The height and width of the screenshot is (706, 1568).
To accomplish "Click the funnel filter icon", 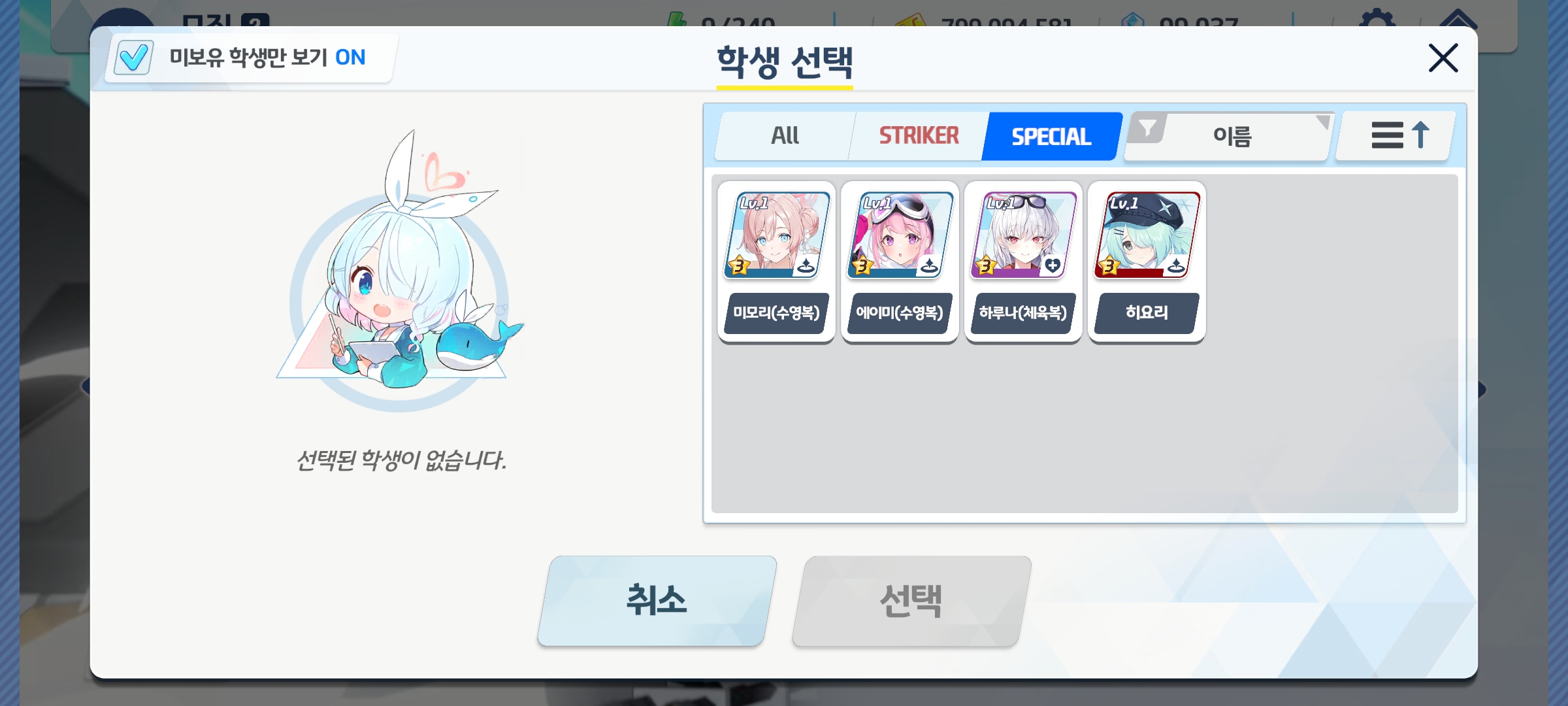I will 1148,127.
